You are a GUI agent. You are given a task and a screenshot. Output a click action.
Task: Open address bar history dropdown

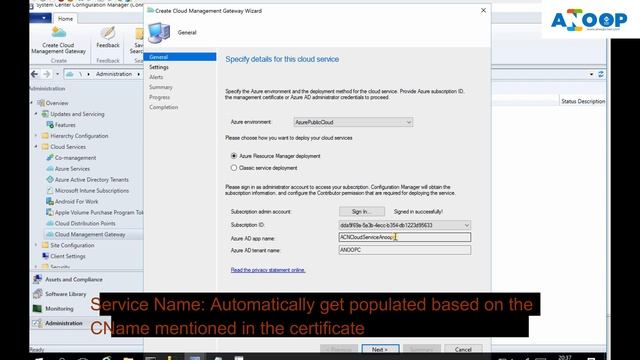[x=591, y=74]
